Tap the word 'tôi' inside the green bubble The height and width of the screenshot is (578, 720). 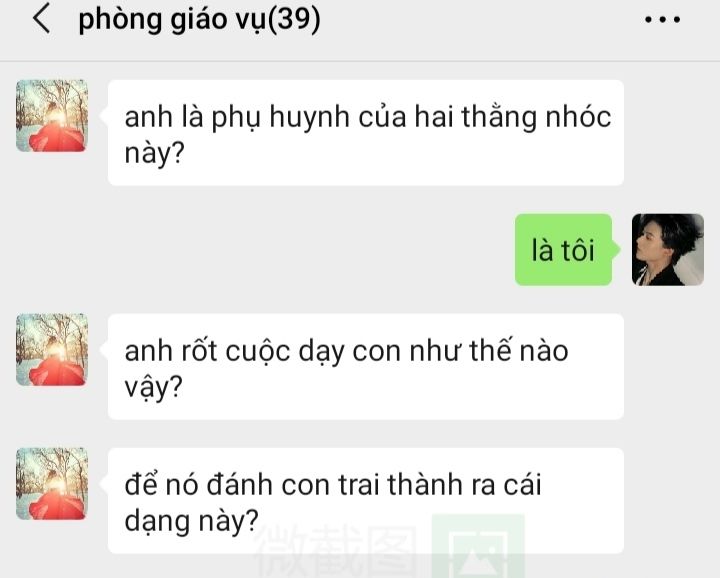[x=579, y=251]
